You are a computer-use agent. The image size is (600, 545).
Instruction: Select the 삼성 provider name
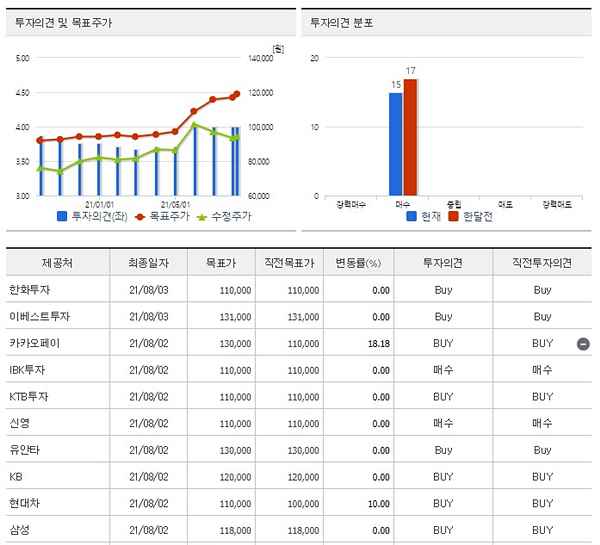(19, 530)
